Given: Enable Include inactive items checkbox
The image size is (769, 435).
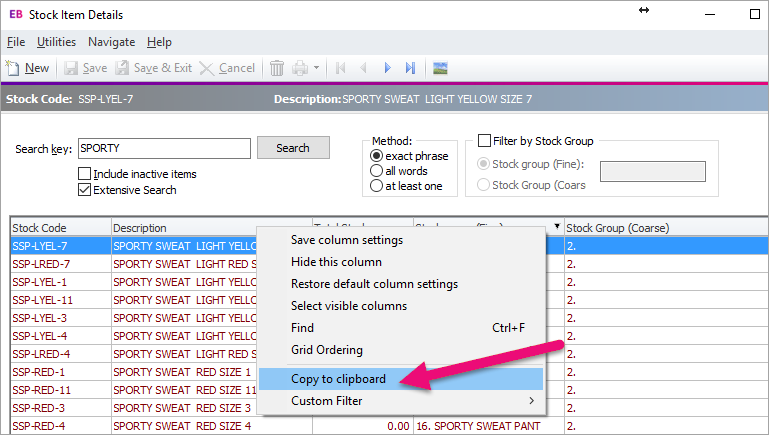Looking at the screenshot, I should (x=84, y=174).
